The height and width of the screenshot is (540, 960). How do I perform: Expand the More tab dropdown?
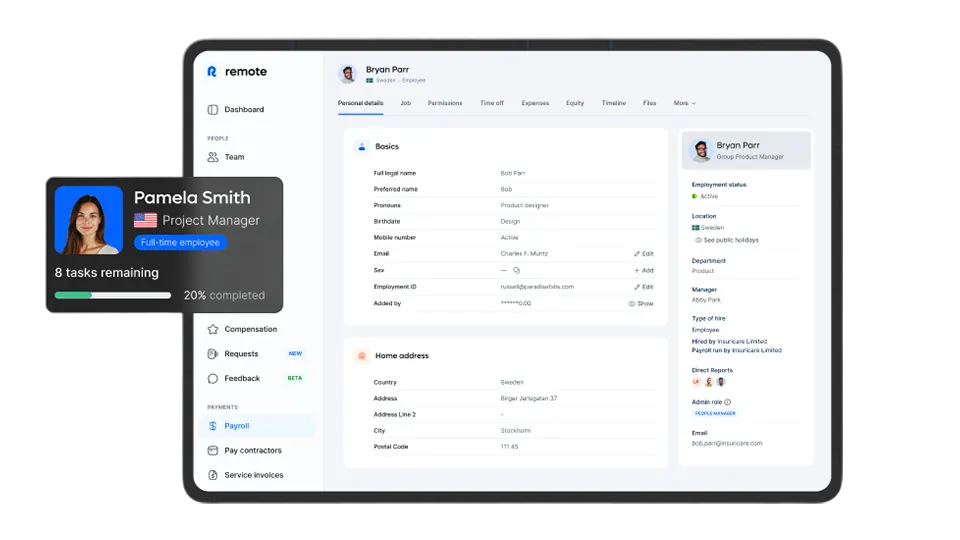684,103
